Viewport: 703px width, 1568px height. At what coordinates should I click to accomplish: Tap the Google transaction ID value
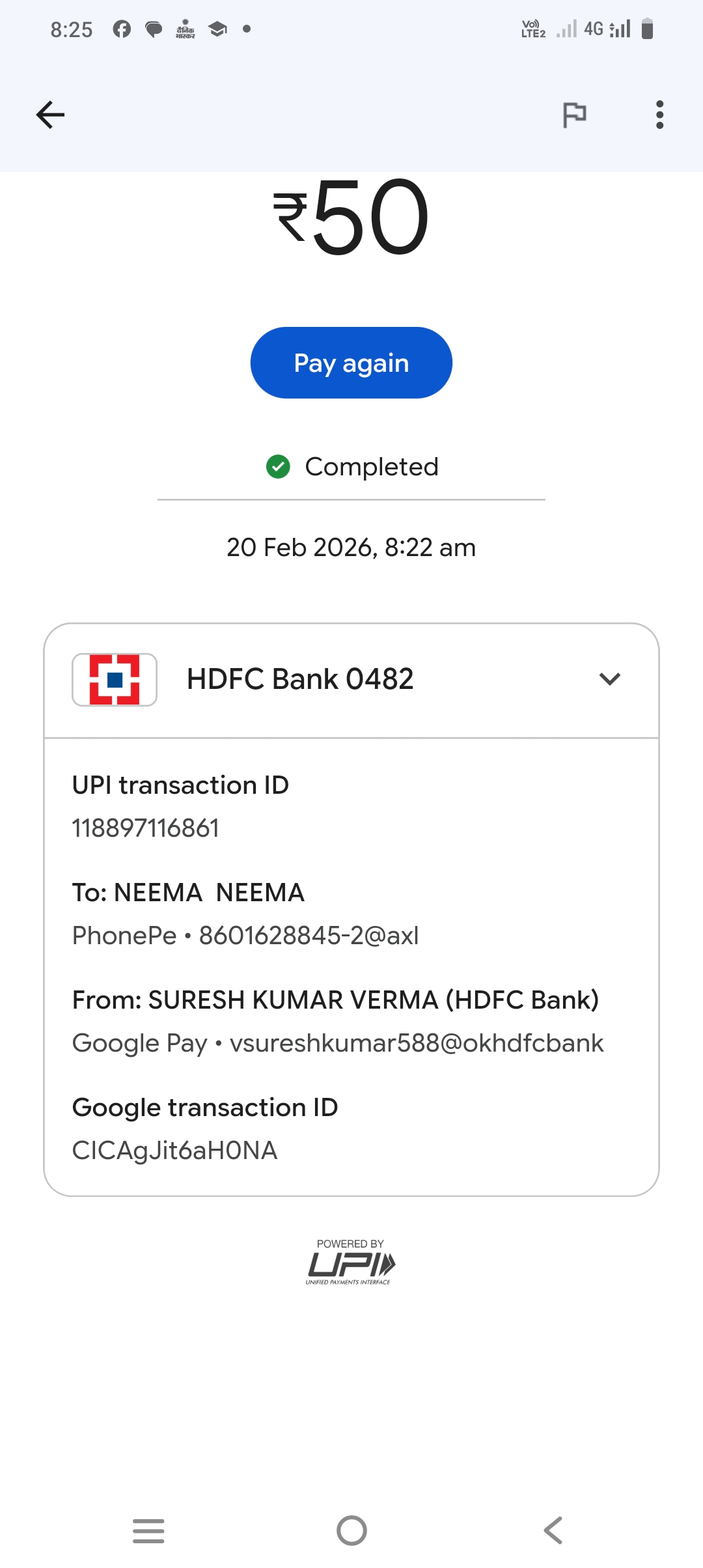[174, 1151]
